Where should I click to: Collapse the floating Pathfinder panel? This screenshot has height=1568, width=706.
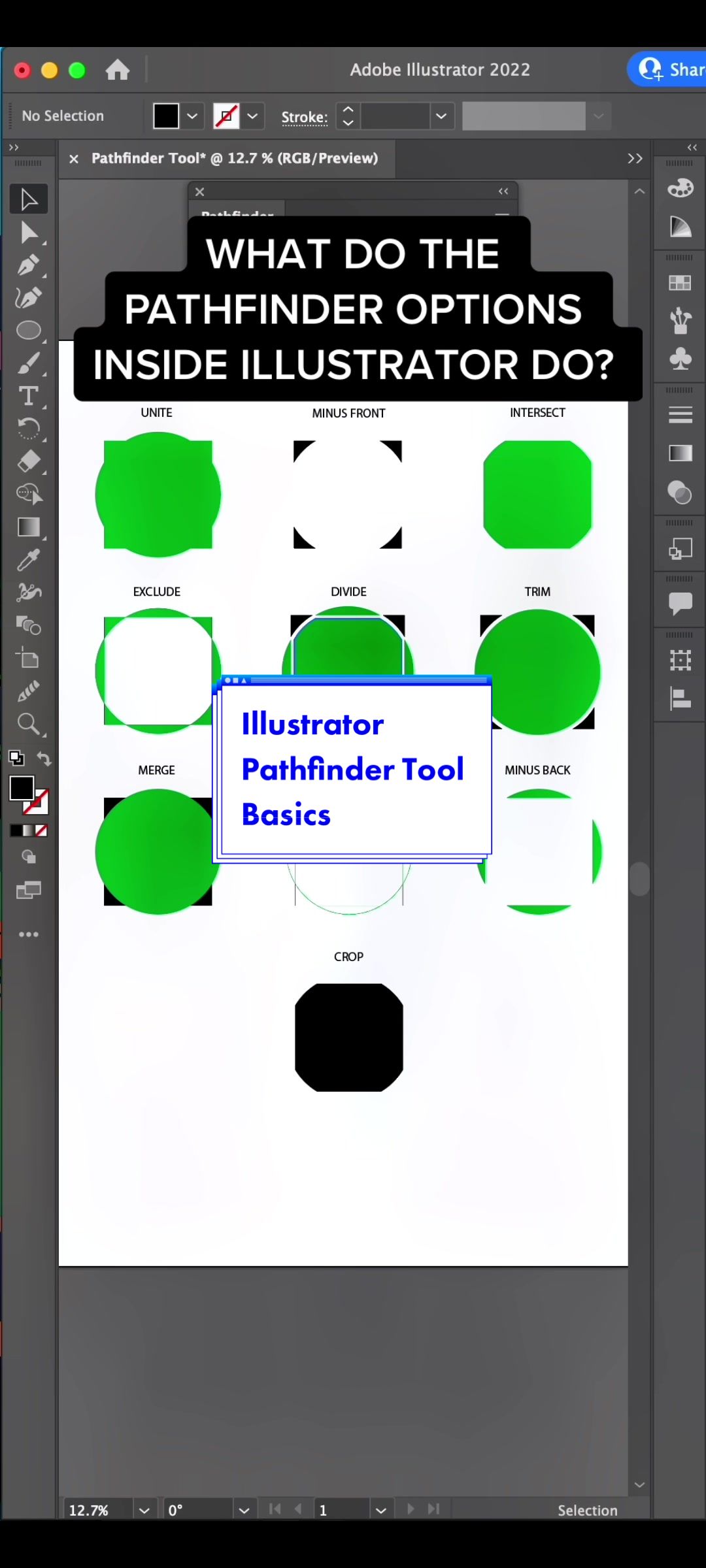click(x=503, y=191)
